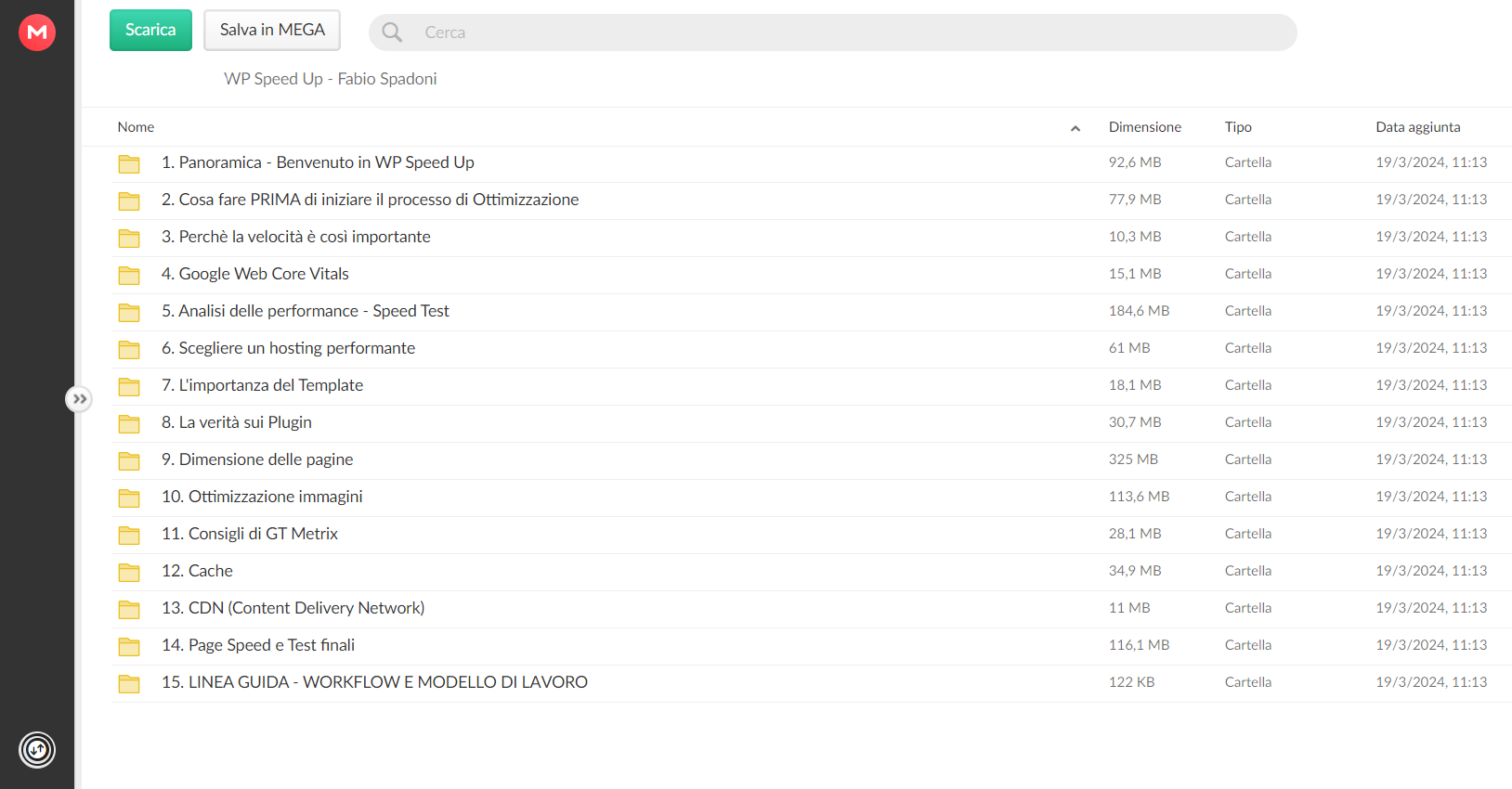1512x789 pixels.
Task: Click folder icon of 4. Google Web Core Vitals
Action: point(129,276)
